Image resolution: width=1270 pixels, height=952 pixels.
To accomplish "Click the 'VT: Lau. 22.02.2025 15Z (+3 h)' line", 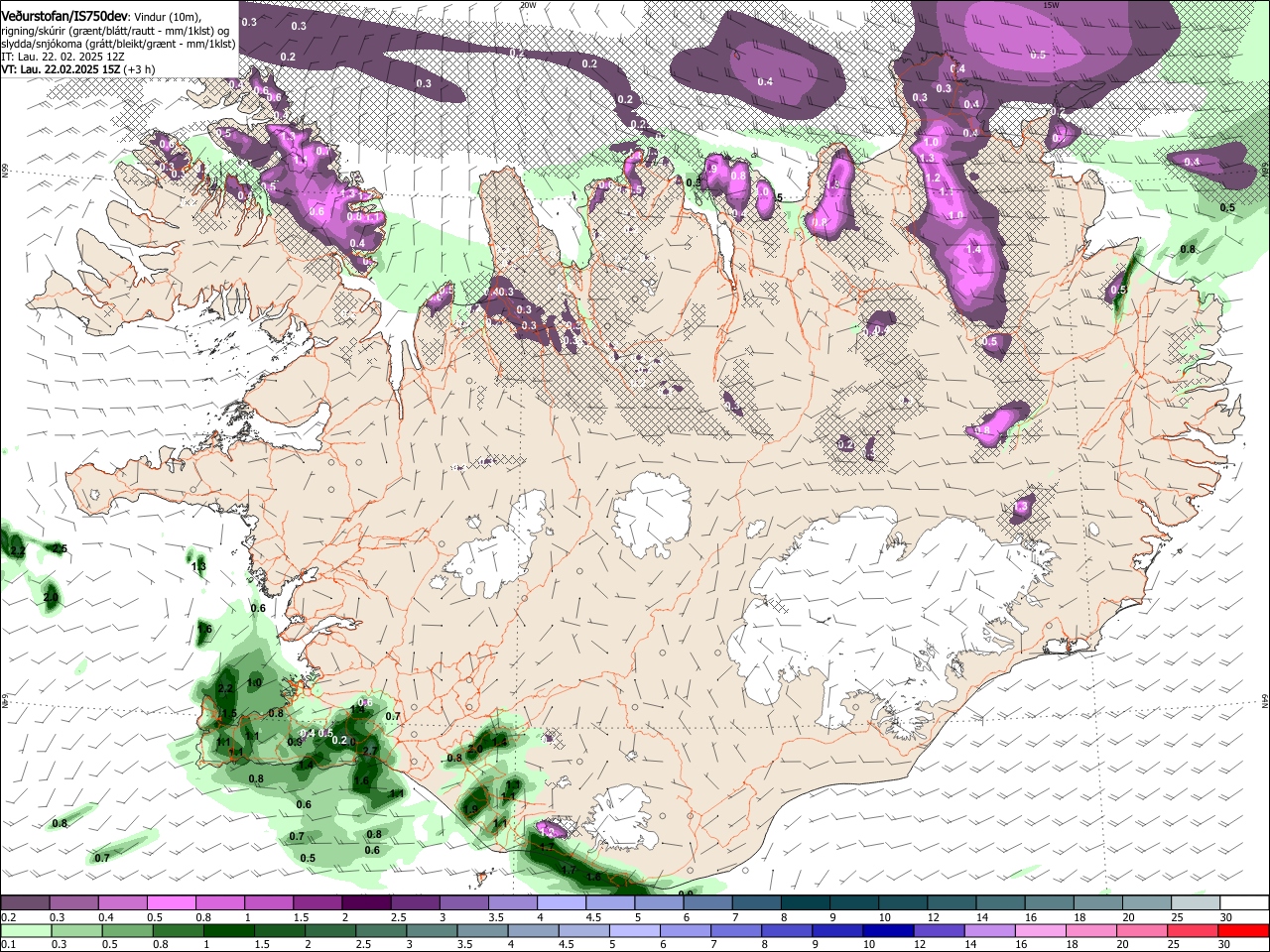I will (77, 69).
